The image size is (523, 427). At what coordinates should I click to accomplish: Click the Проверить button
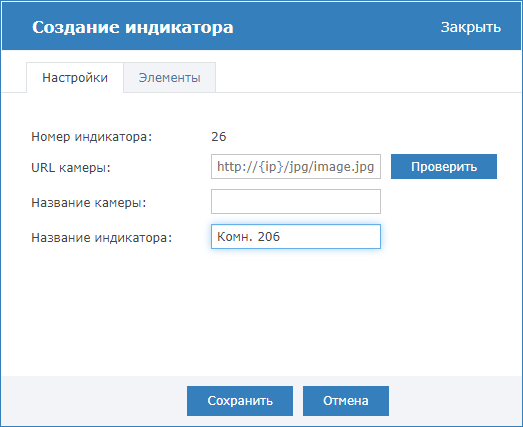point(444,166)
